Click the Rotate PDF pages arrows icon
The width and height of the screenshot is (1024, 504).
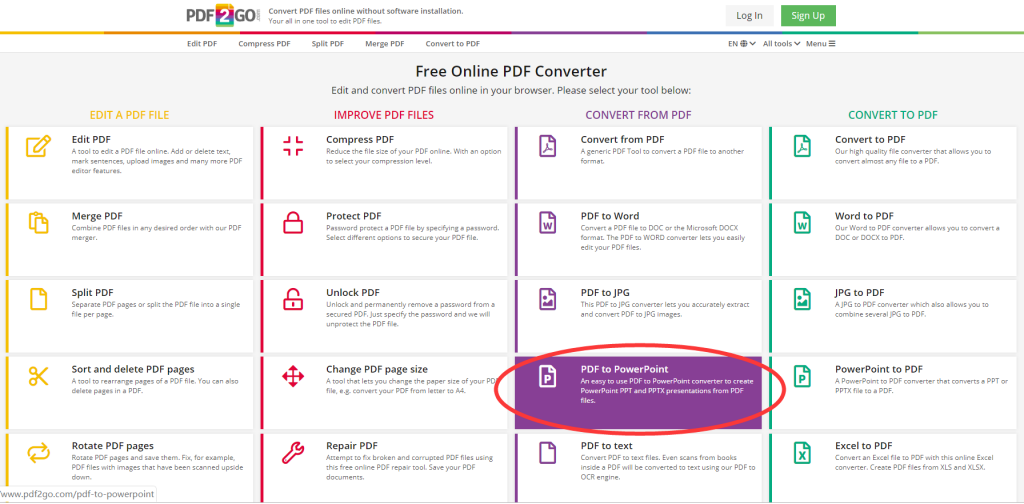tap(39, 452)
